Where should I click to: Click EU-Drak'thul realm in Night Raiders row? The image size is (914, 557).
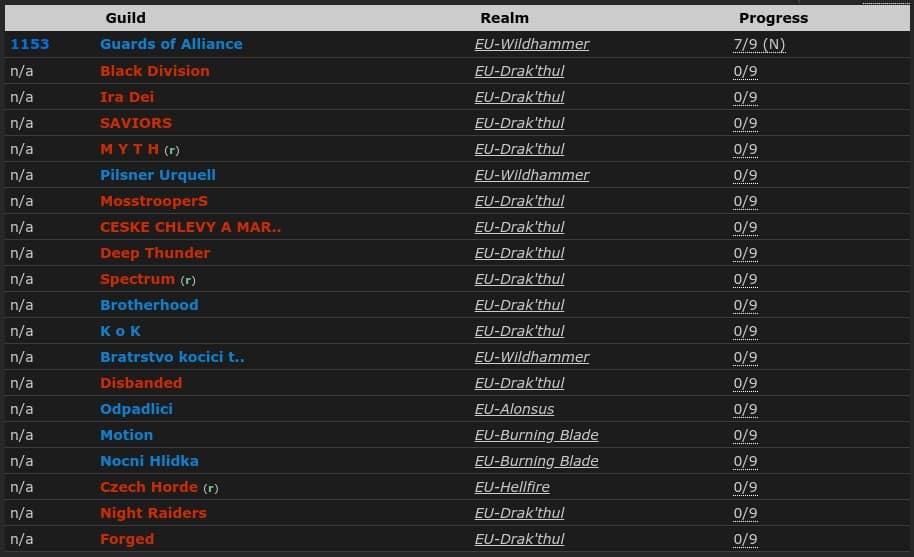click(519, 513)
